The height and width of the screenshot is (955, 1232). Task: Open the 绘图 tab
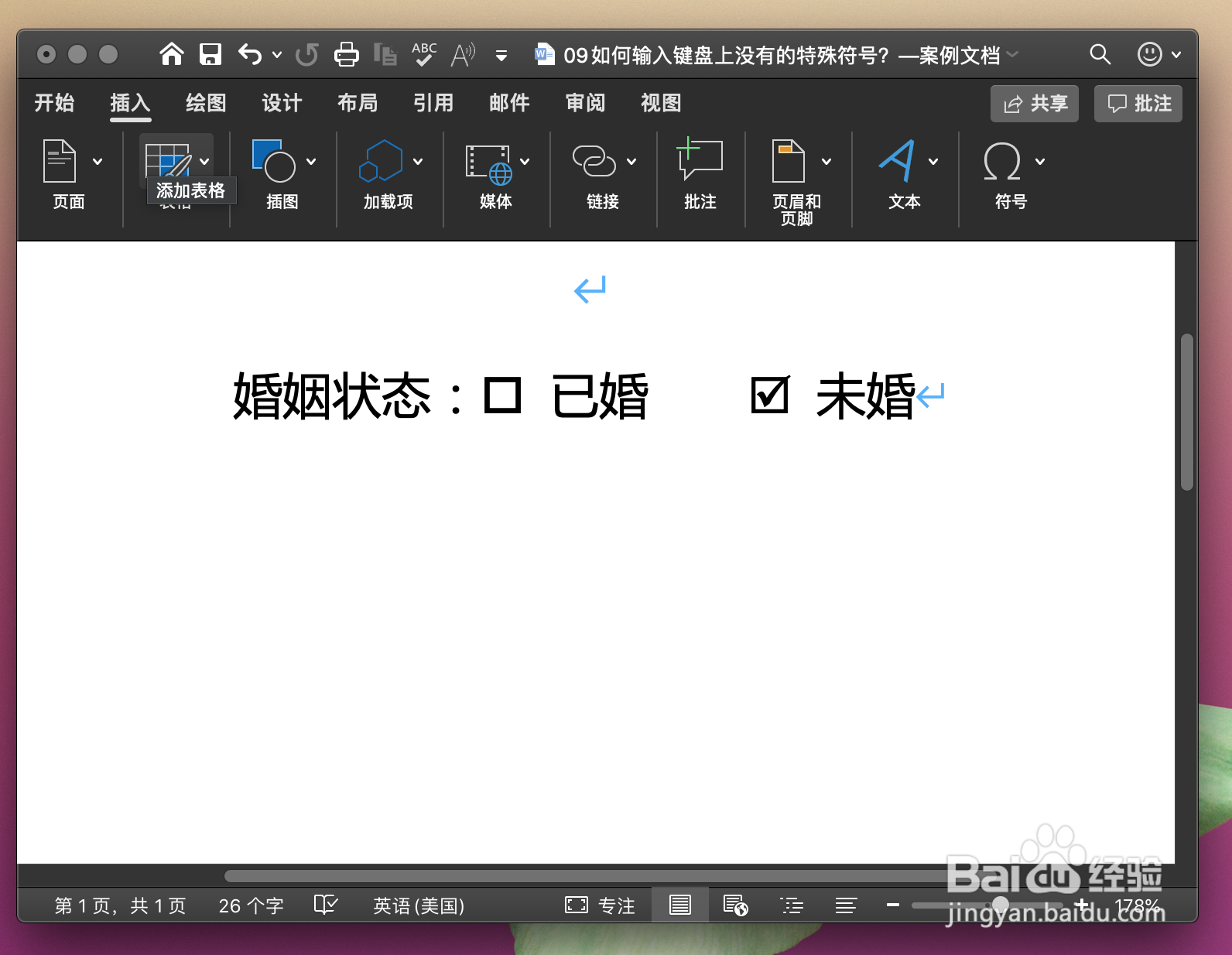coord(206,103)
